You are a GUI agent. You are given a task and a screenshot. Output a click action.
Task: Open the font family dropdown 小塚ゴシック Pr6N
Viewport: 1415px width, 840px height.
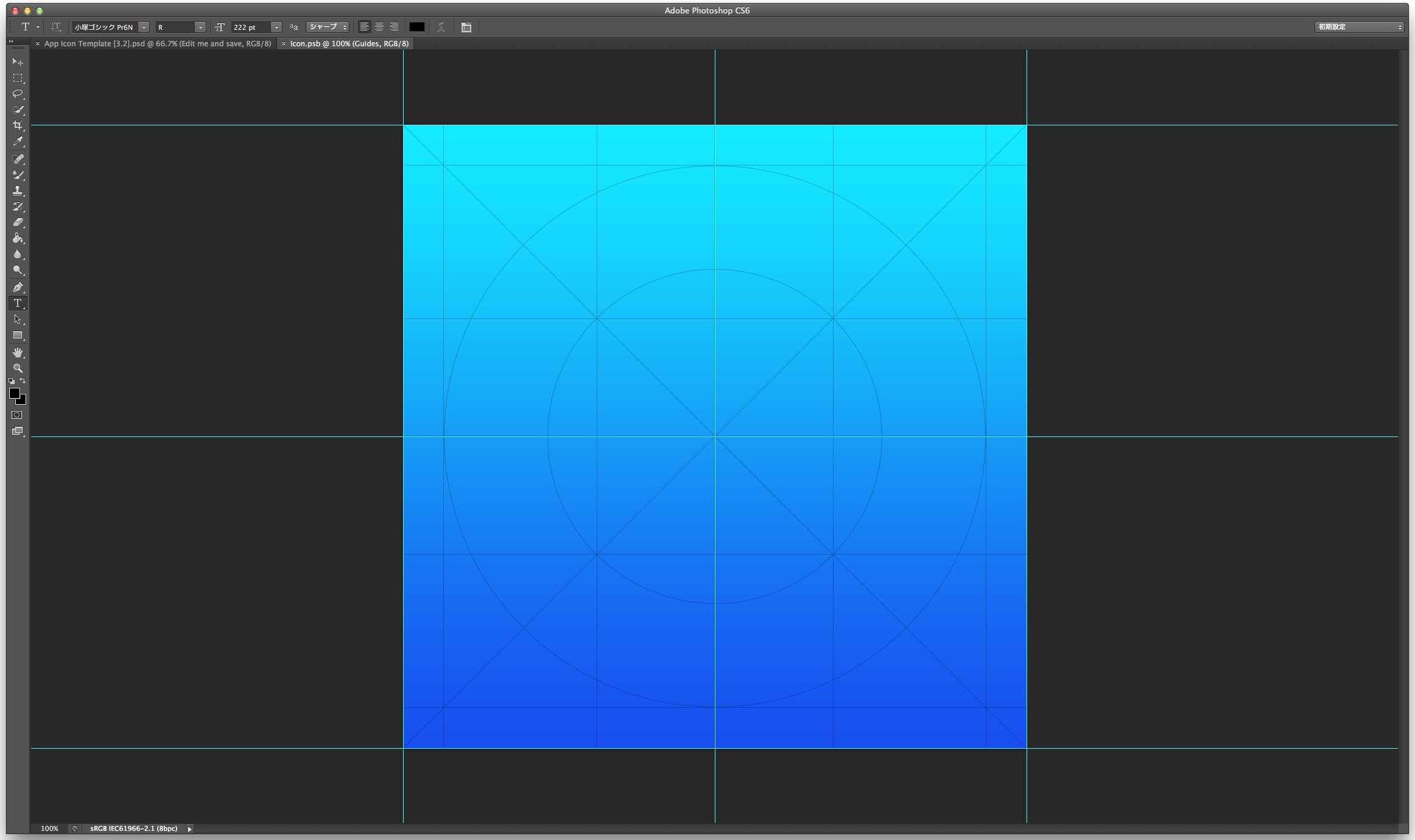144,27
